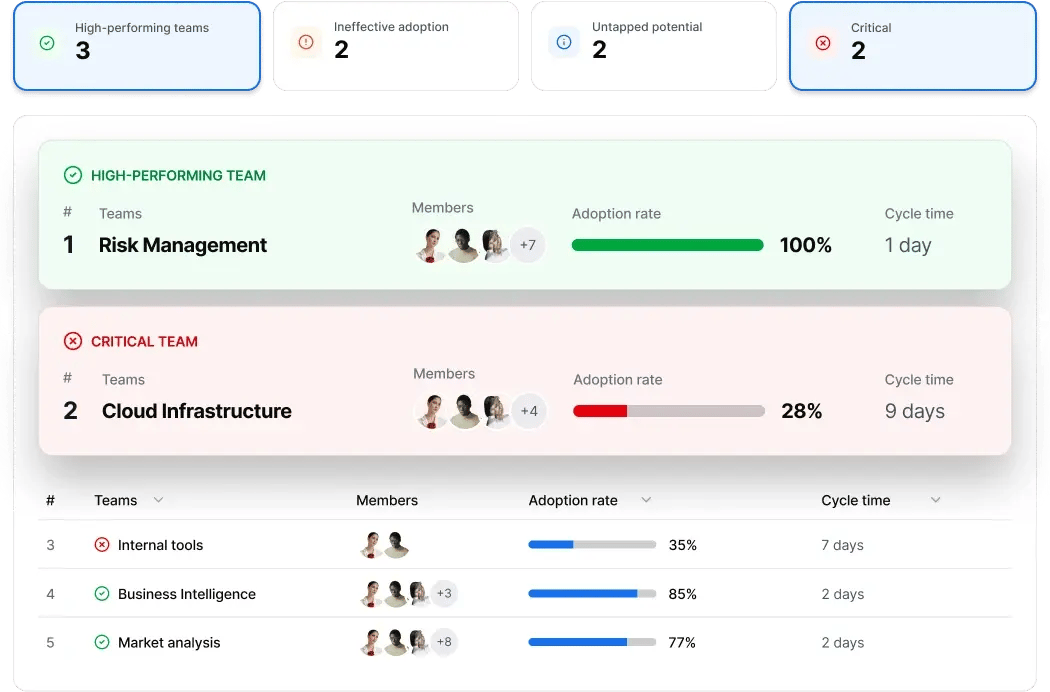Select the Critical summary card
The height and width of the screenshot is (692, 1050).
[x=913, y=45]
